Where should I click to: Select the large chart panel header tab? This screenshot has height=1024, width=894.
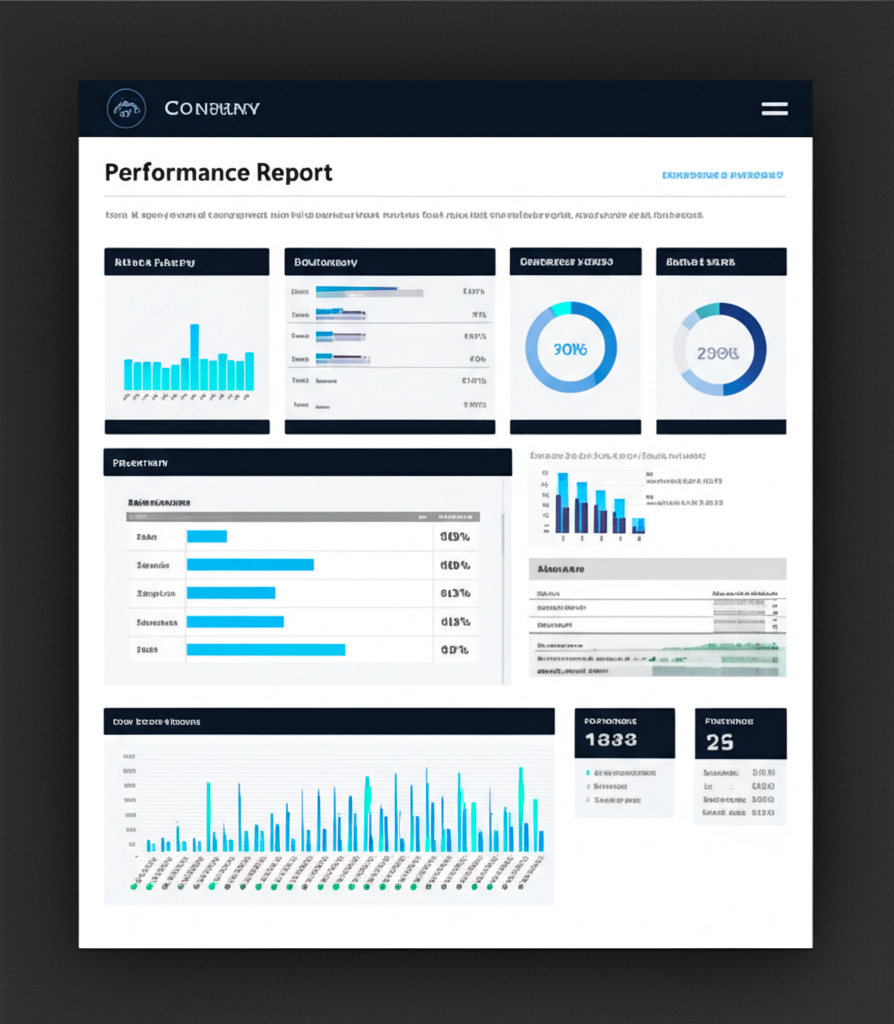tap(330, 721)
